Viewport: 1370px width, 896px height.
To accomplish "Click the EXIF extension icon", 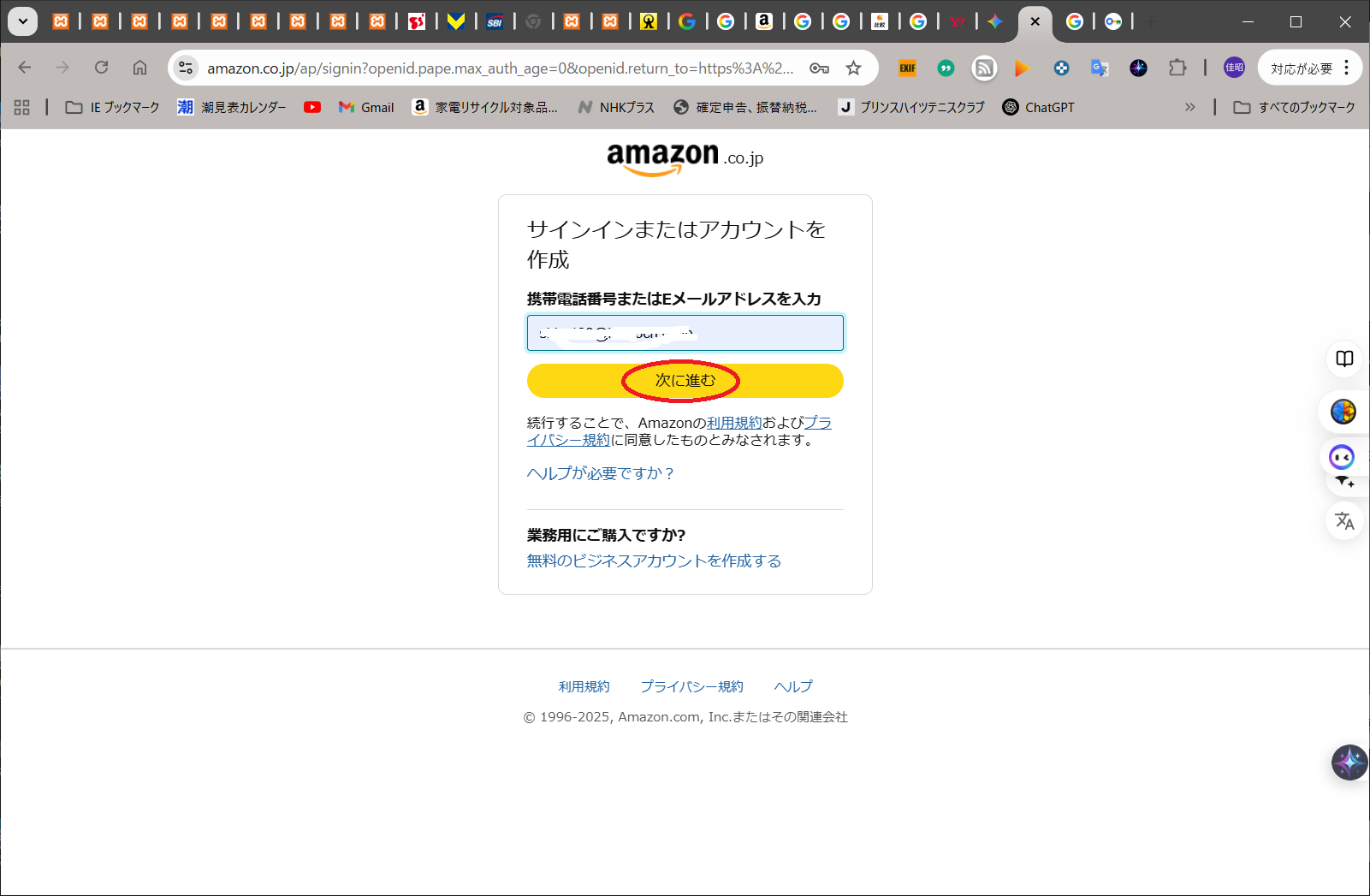I will point(907,68).
